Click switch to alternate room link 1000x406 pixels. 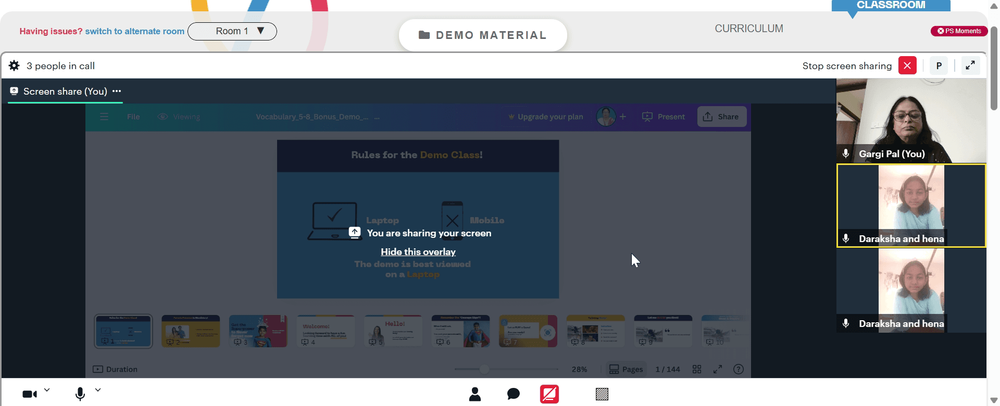pos(135,31)
